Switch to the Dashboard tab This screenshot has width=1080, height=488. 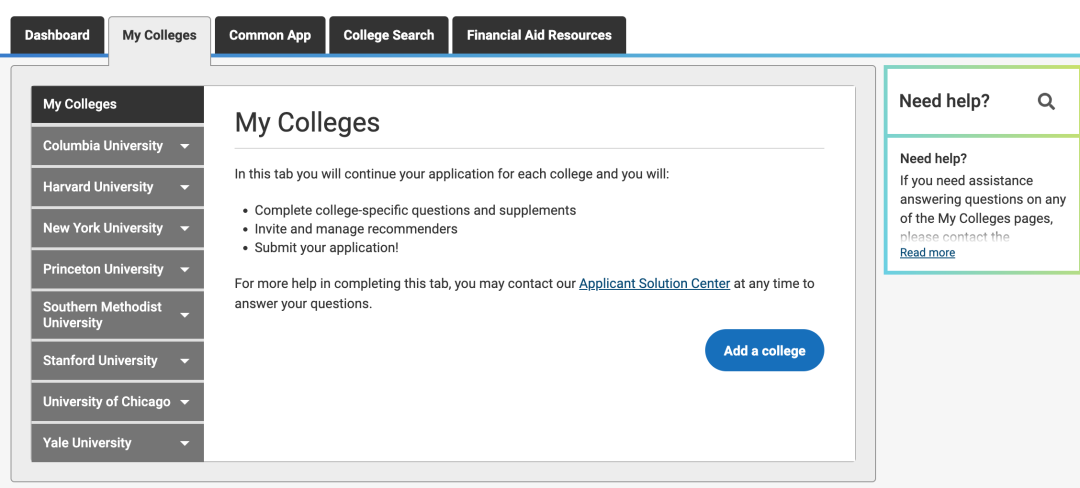tap(57, 35)
